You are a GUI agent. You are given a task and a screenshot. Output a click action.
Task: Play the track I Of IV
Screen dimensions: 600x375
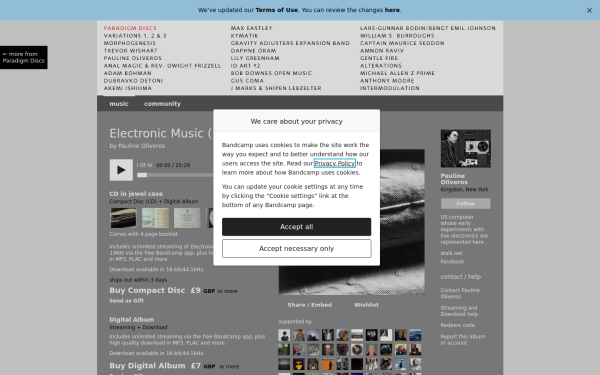coord(121,170)
